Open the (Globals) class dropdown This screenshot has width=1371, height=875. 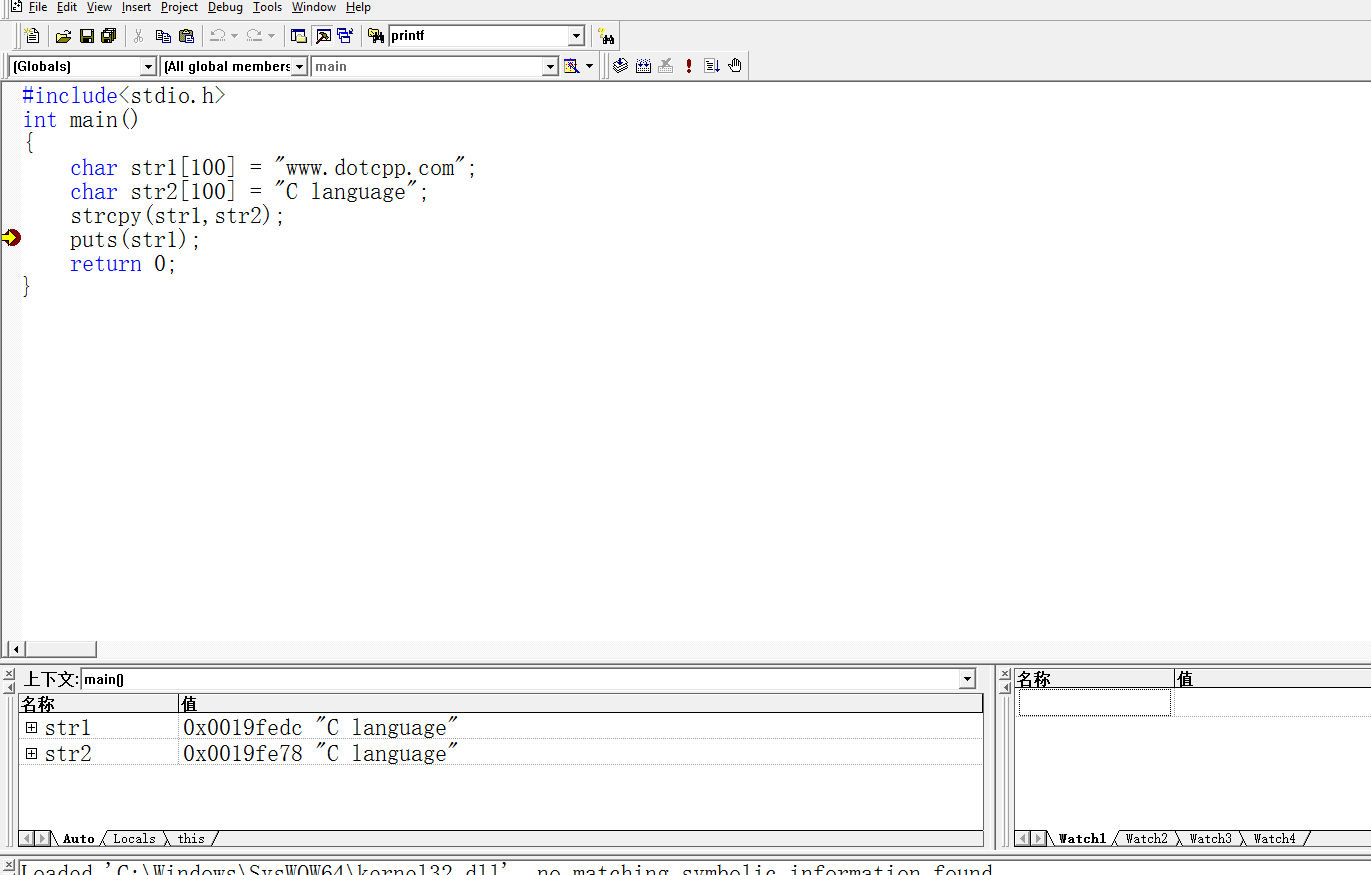(149, 67)
